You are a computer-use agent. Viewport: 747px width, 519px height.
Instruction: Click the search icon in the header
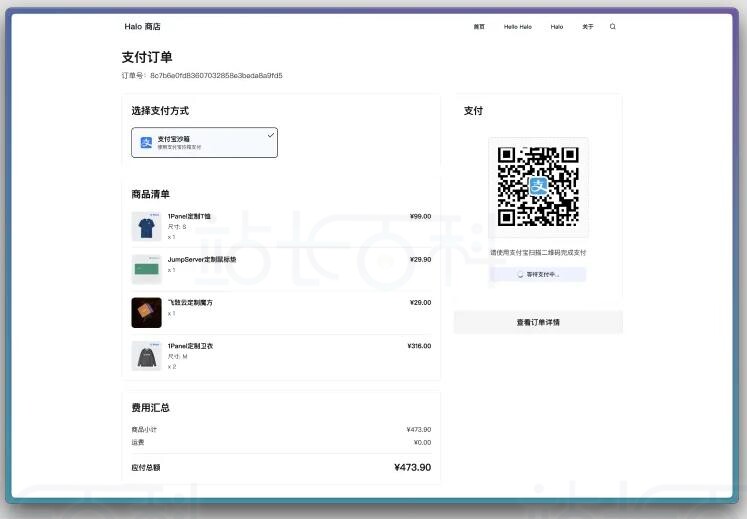click(613, 27)
